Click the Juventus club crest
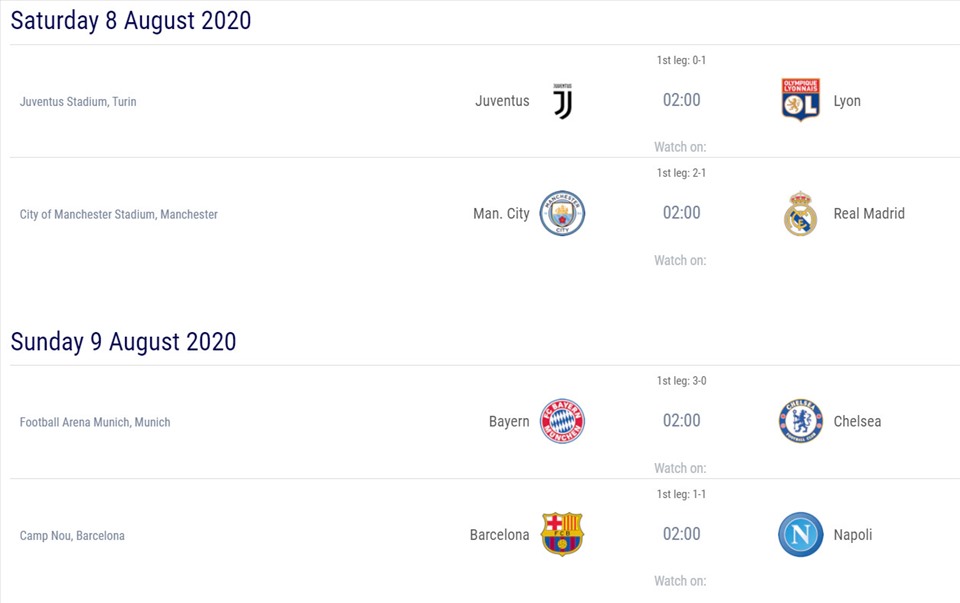The image size is (960, 603). 563,101
